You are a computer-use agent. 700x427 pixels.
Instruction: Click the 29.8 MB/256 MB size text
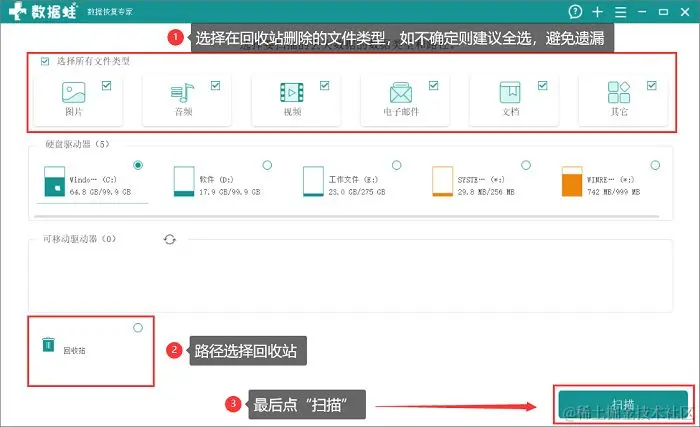coord(486,192)
